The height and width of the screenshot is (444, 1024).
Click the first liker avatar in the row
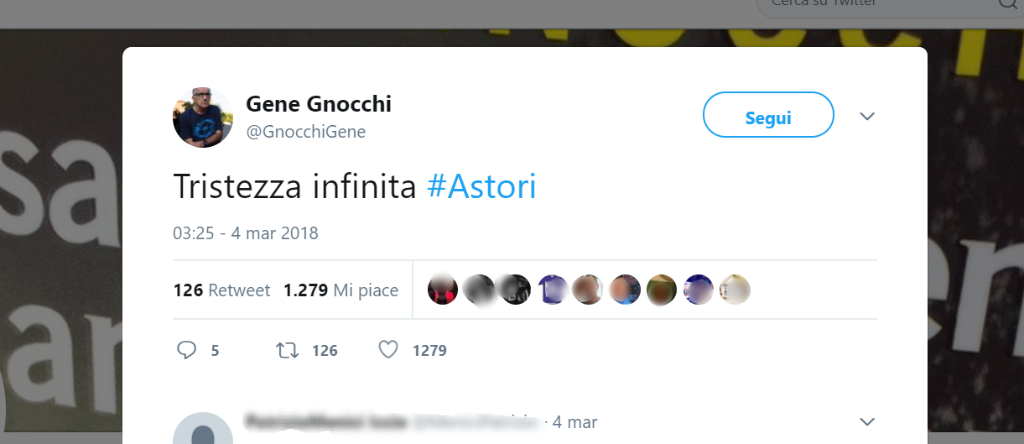442,290
